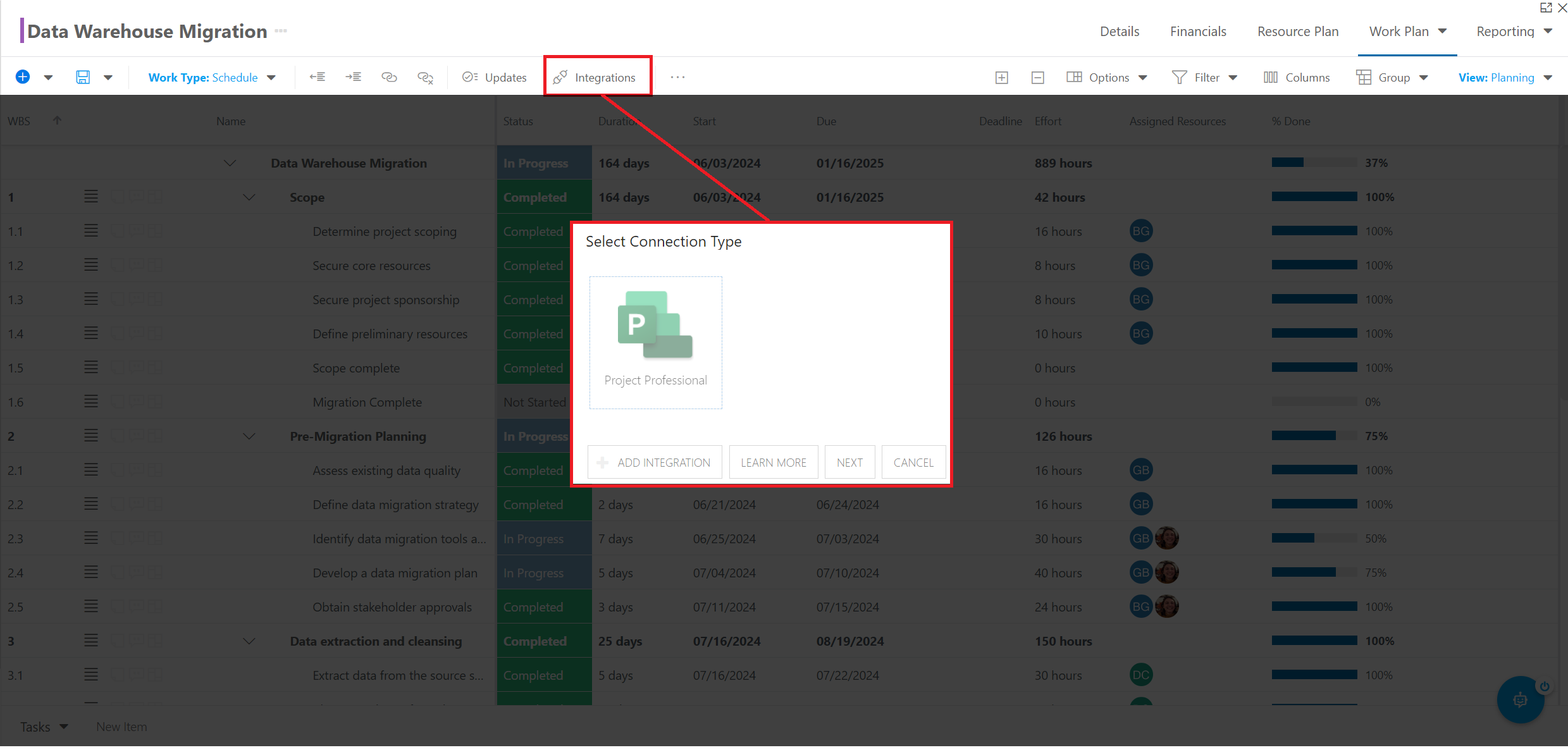Click the Not Started status for Migration Complete
The width and height of the screenshot is (1568, 750).
point(534,402)
